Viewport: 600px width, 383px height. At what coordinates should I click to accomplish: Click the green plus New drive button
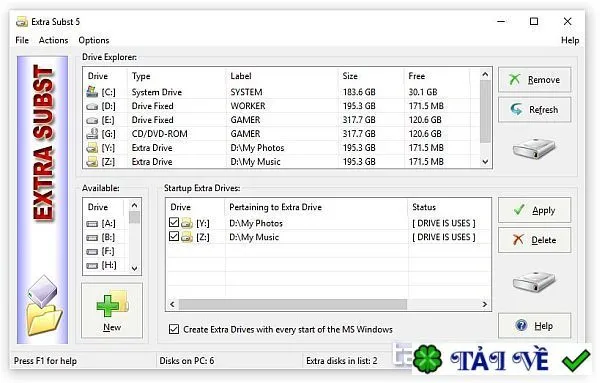112,310
